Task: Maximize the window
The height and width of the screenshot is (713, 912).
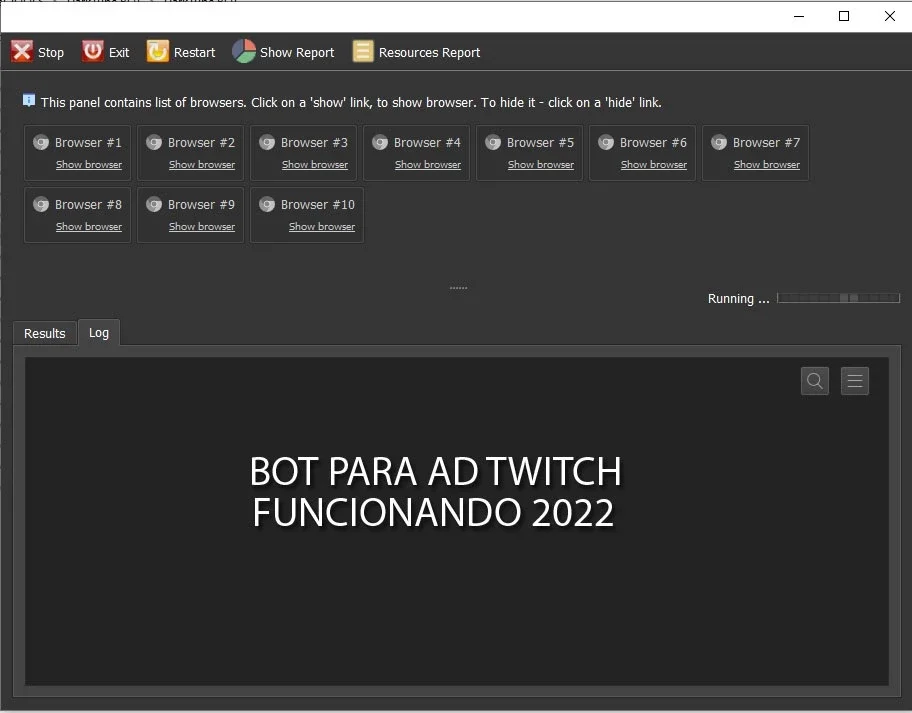Action: click(844, 16)
